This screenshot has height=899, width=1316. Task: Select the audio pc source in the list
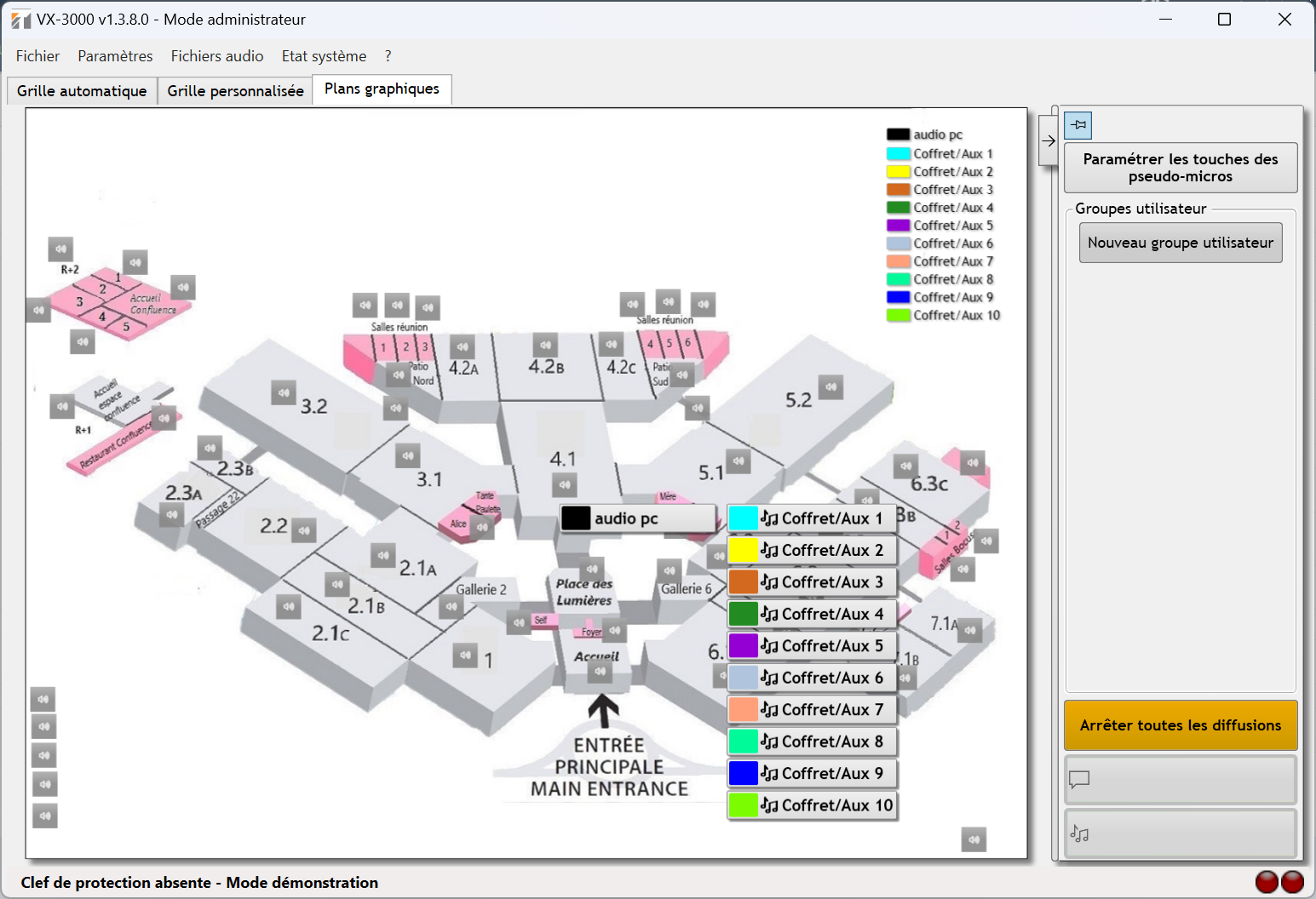(x=637, y=518)
